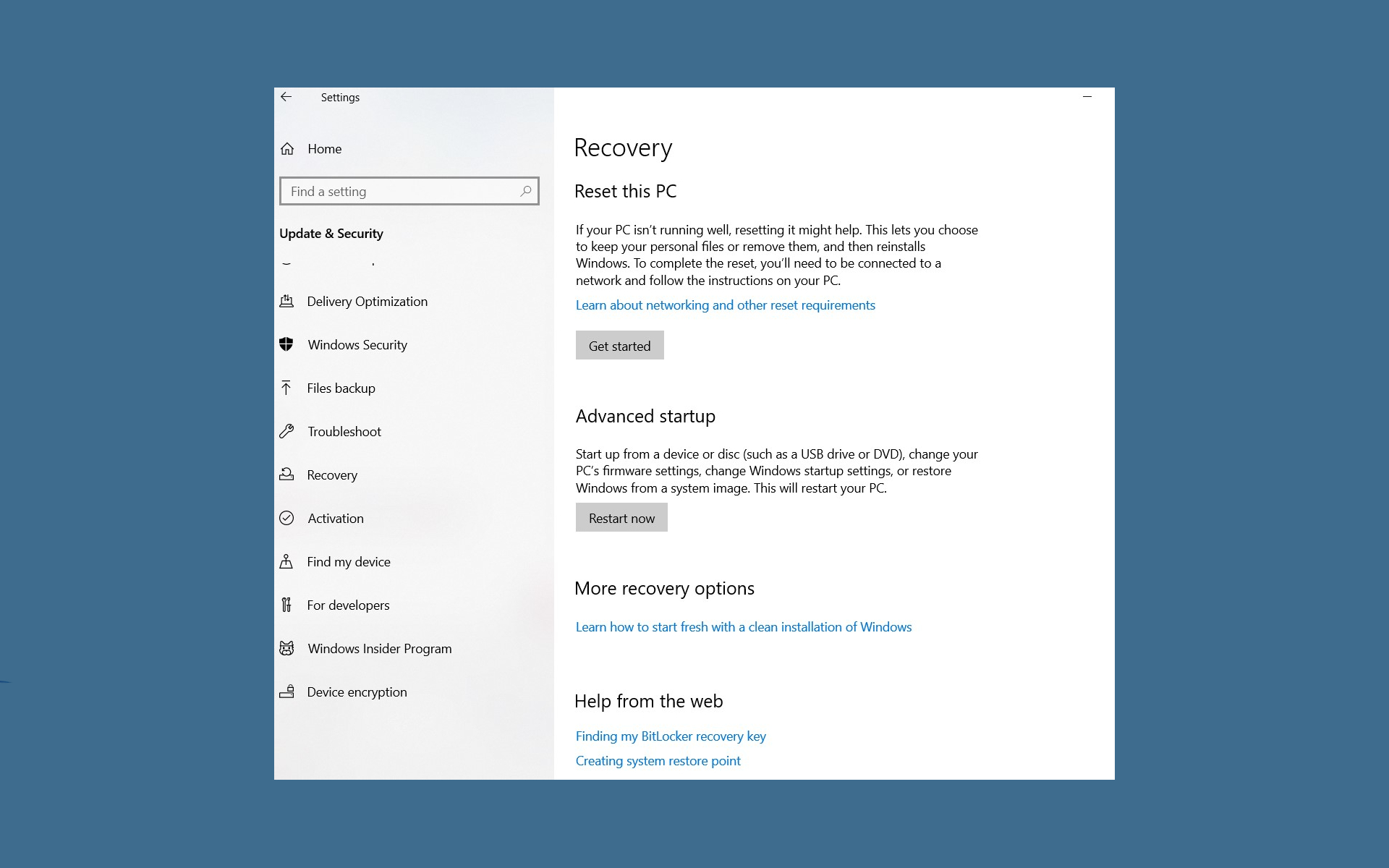Open Creating system restore point link
The height and width of the screenshot is (868, 1389).
coord(658,761)
